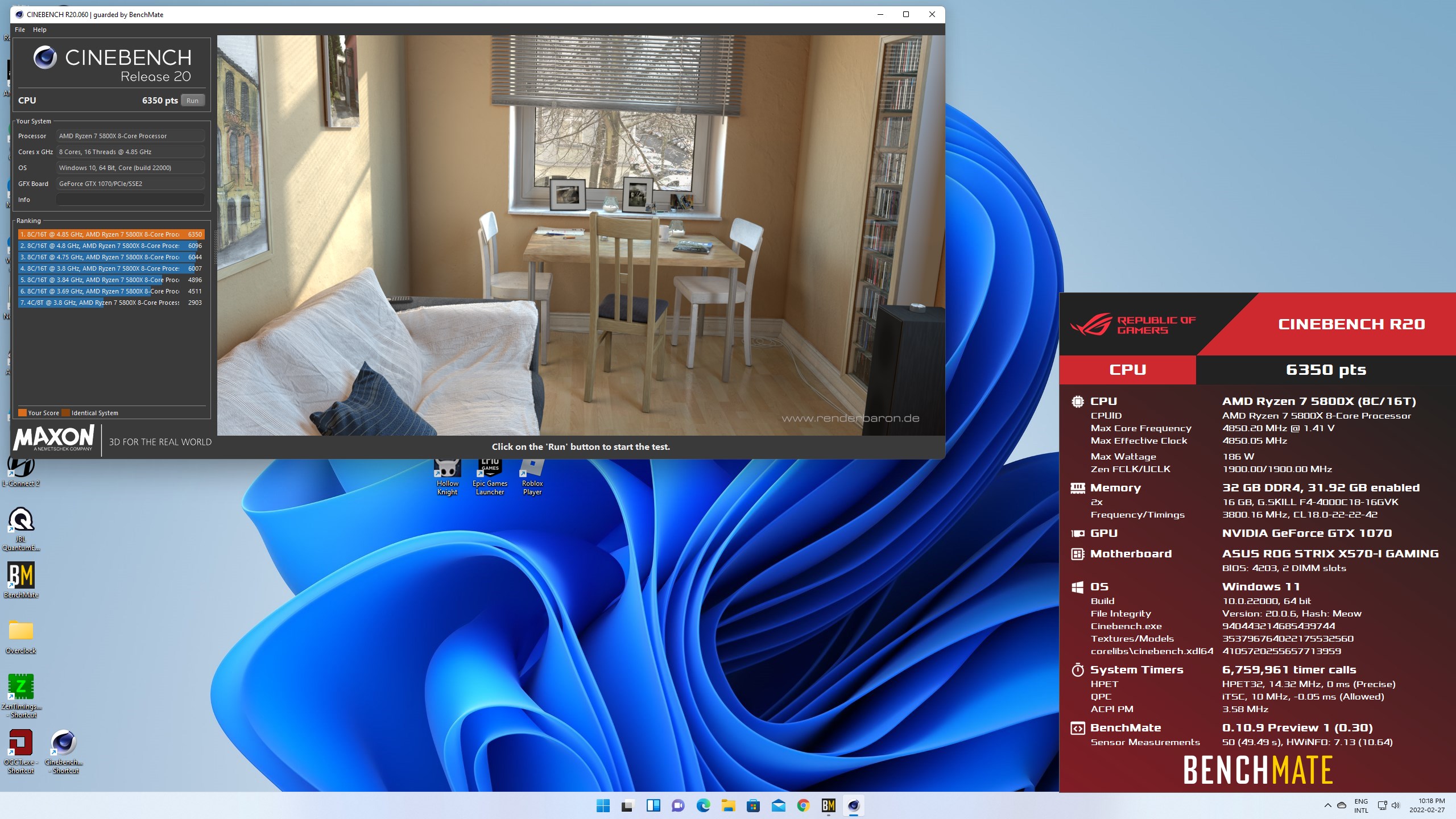Open the ZenTimings shortcut on the desktop
The height and width of the screenshot is (819, 1456).
pos(21,695)
